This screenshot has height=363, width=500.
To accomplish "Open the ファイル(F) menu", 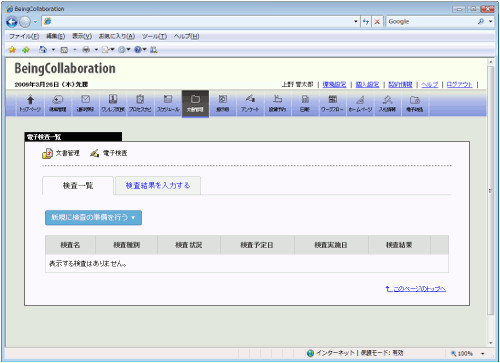I will click(24, 36).
